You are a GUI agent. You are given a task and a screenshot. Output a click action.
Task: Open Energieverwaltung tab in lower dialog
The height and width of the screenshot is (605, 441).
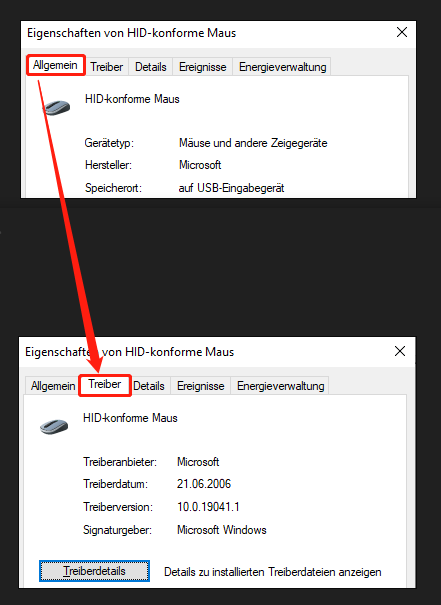click(x=280, y=386)
